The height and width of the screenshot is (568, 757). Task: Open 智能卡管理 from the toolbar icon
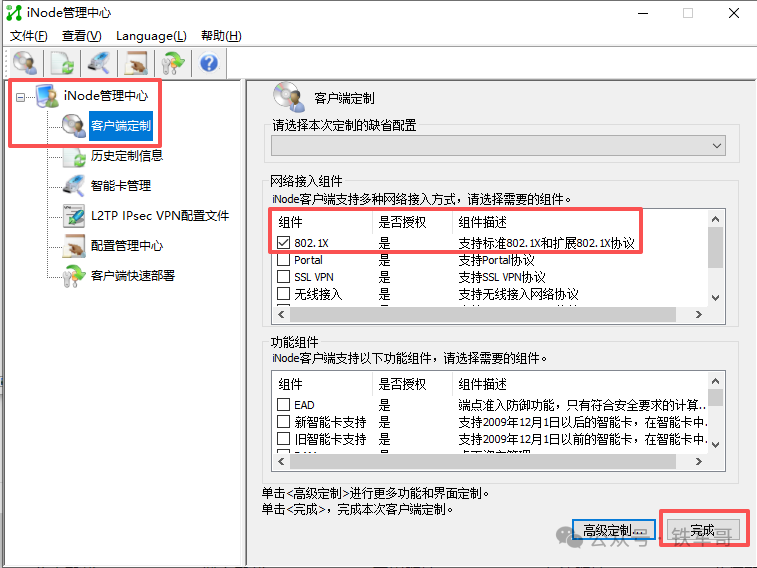(99, 63)
